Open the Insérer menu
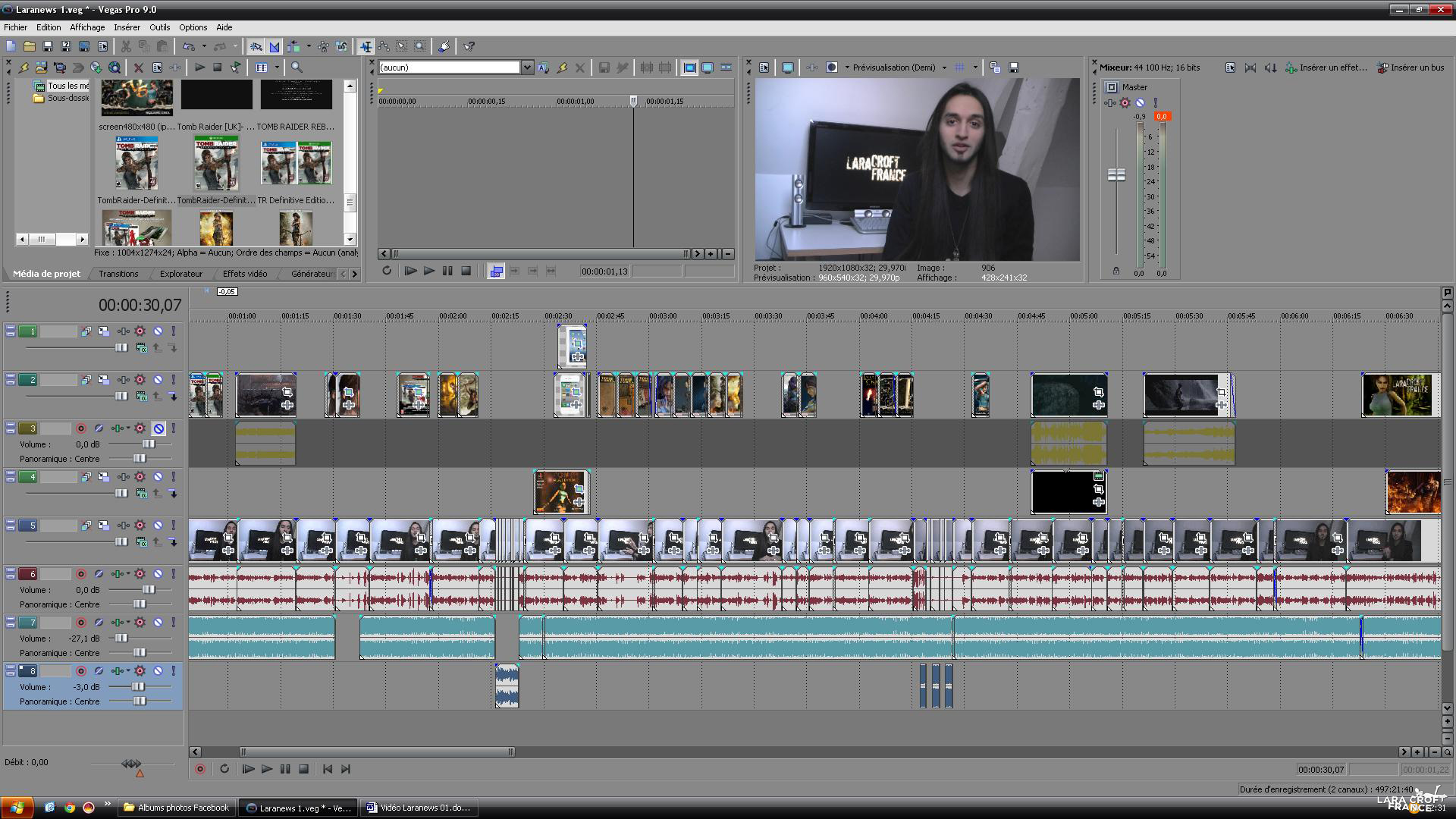 (127, 27)
